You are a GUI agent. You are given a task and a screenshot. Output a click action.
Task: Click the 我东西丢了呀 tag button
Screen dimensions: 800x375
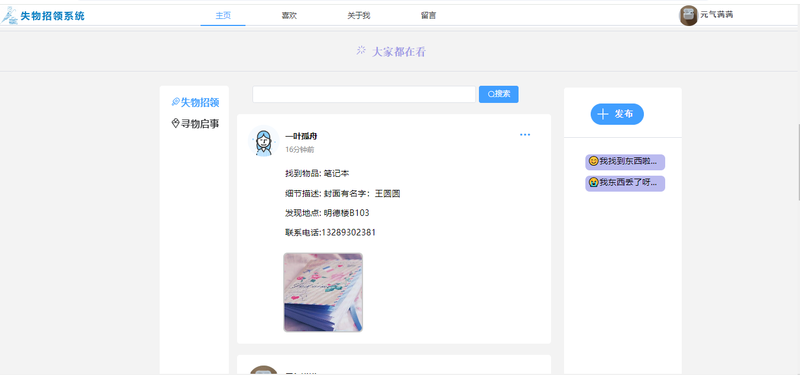pos(625,183)
